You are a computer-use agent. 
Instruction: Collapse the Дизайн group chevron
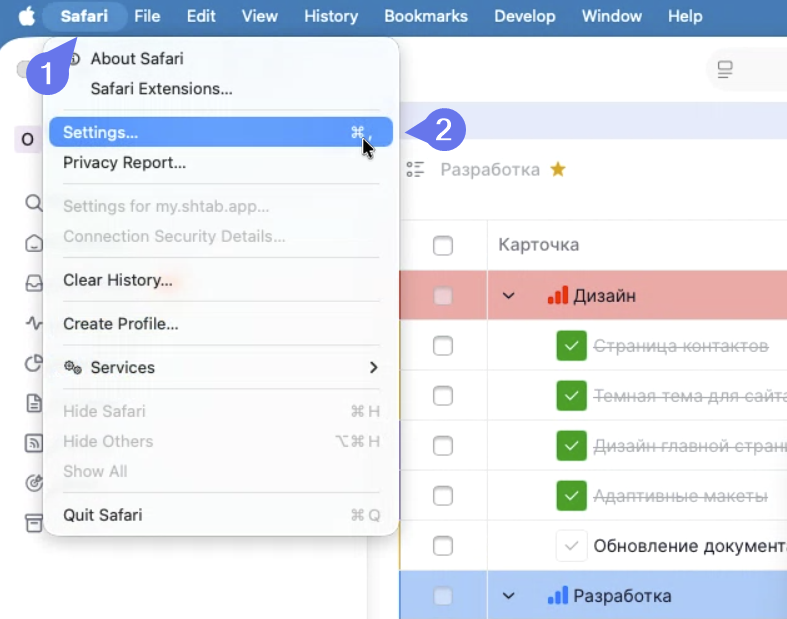[508, 296]
